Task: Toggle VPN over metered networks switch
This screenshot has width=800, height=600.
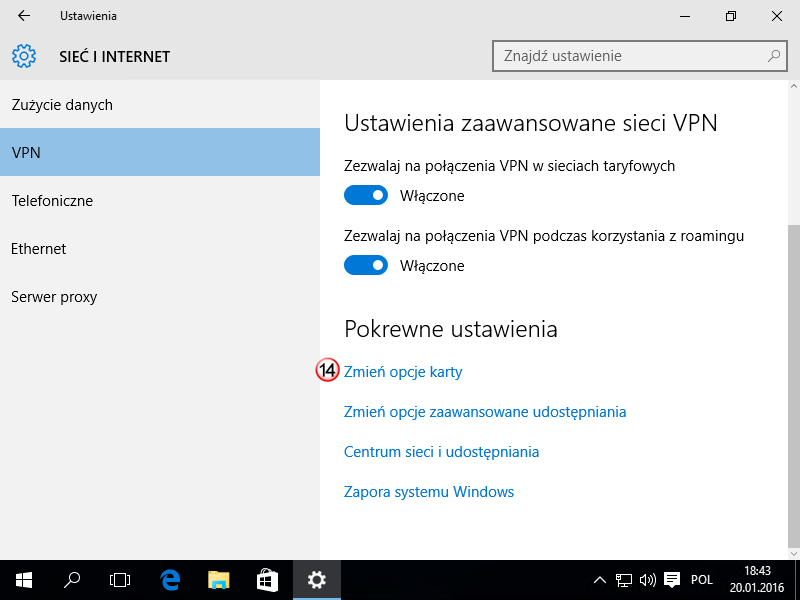Action: pyautogui.click(x=366, y=195)
